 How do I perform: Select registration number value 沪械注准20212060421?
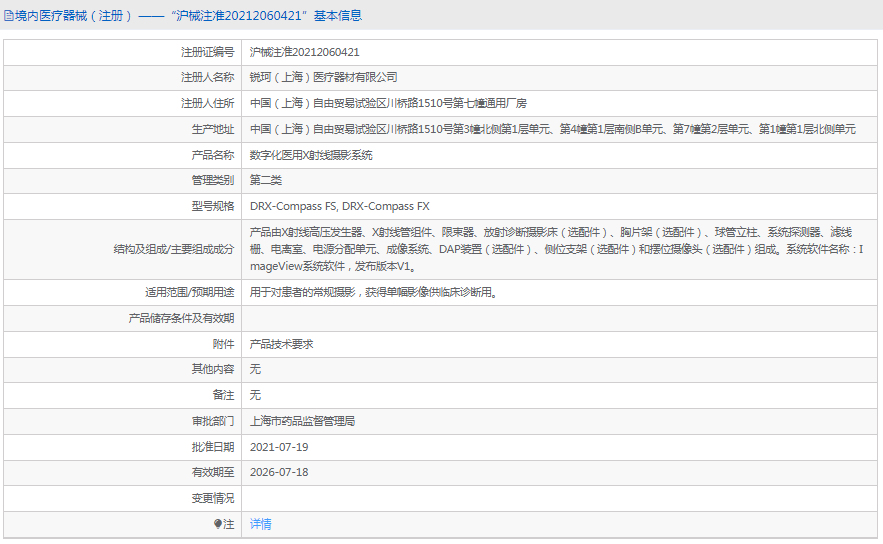point(305,52)
